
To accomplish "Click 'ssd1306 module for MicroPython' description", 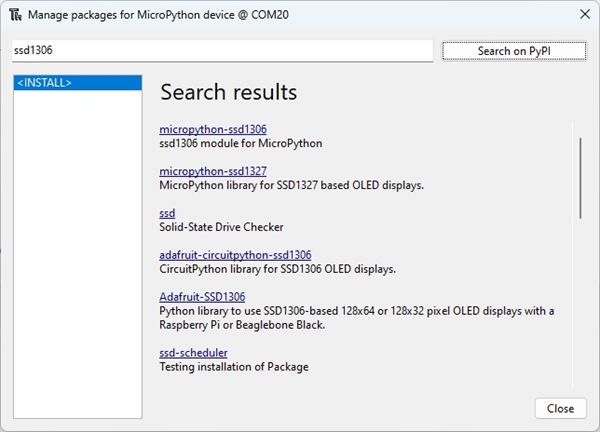I will [241, 143].
